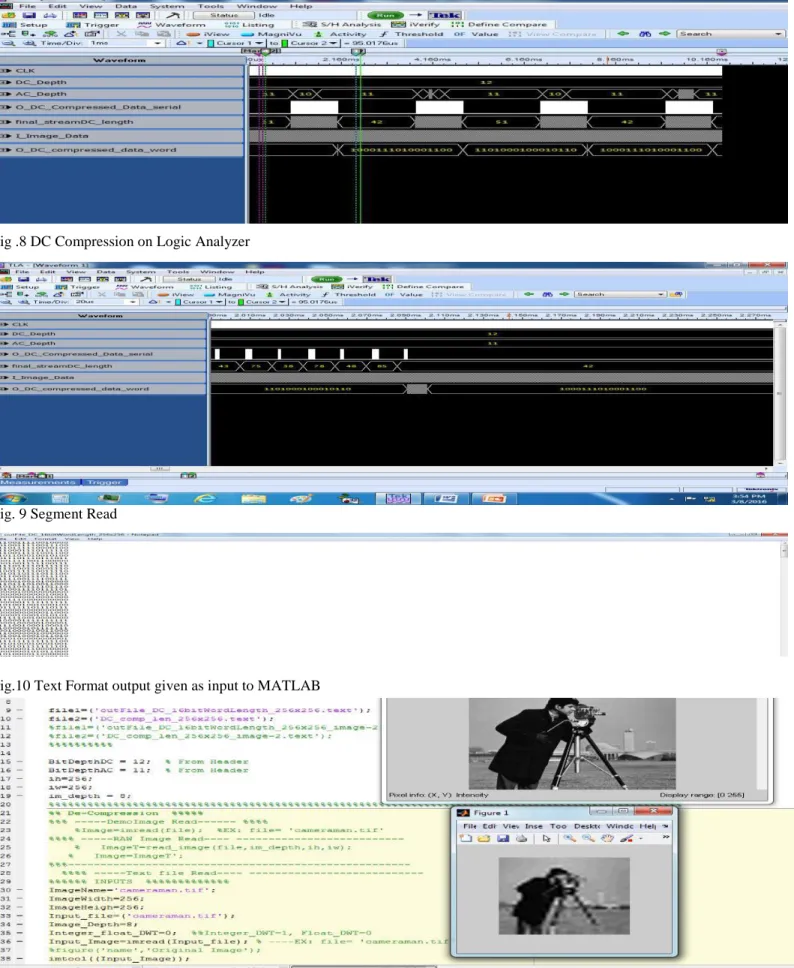The height and width of the screenshot is (968, 794).
Task: Click the Notepad window vertical scrollbar
Action: (784, 599)
